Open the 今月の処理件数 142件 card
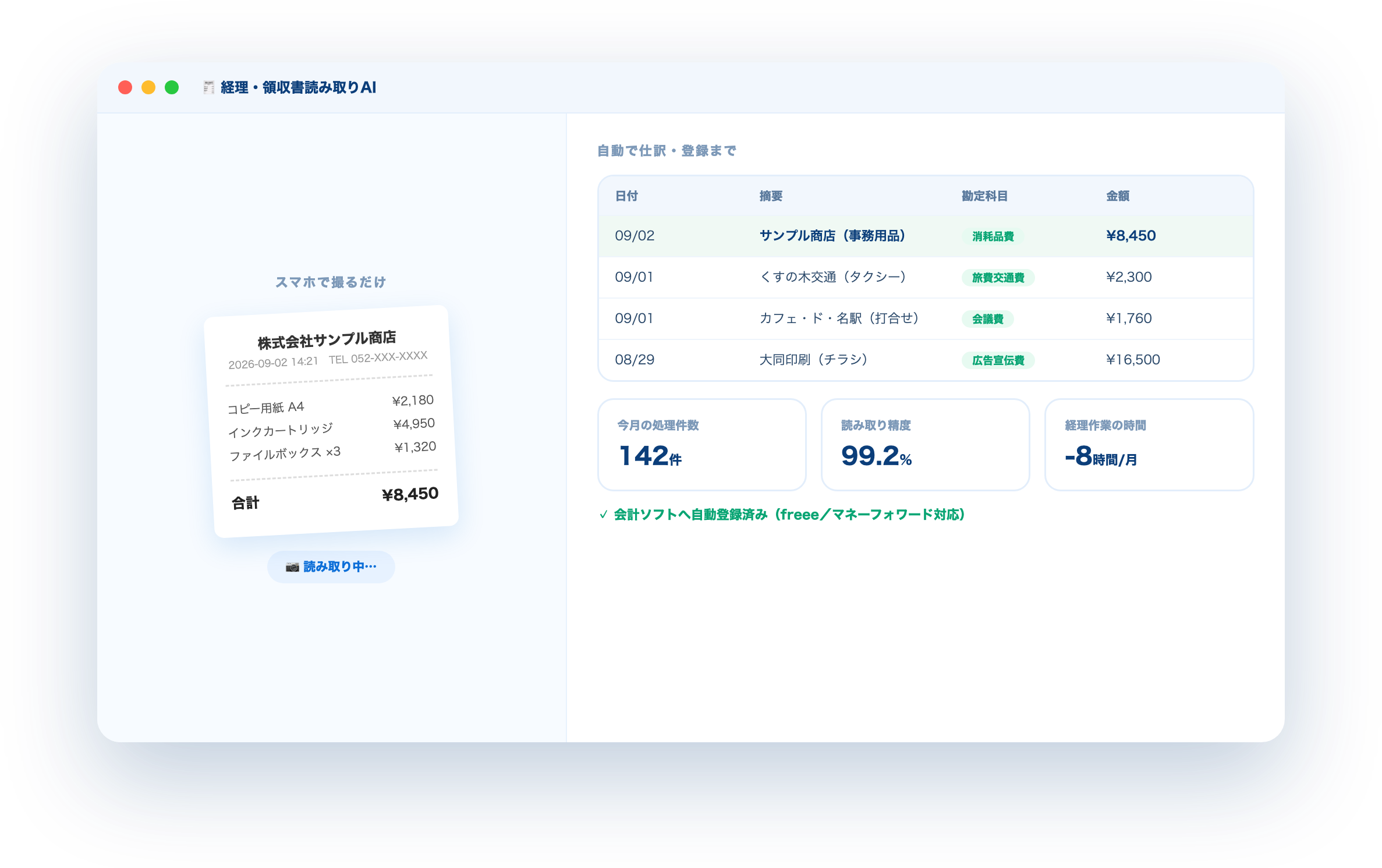Image resolution: width=1382 pixels, height=868 pixels. click(702, 445)
